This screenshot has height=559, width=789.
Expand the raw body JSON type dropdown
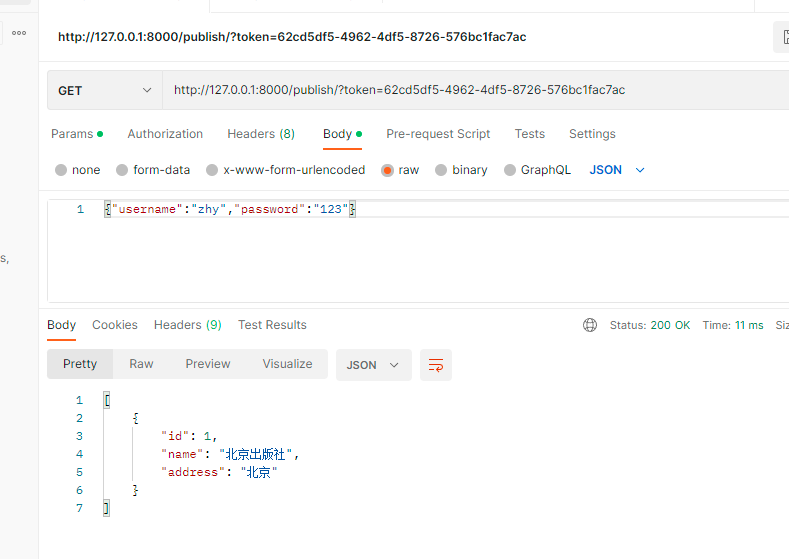pos(617,170)
